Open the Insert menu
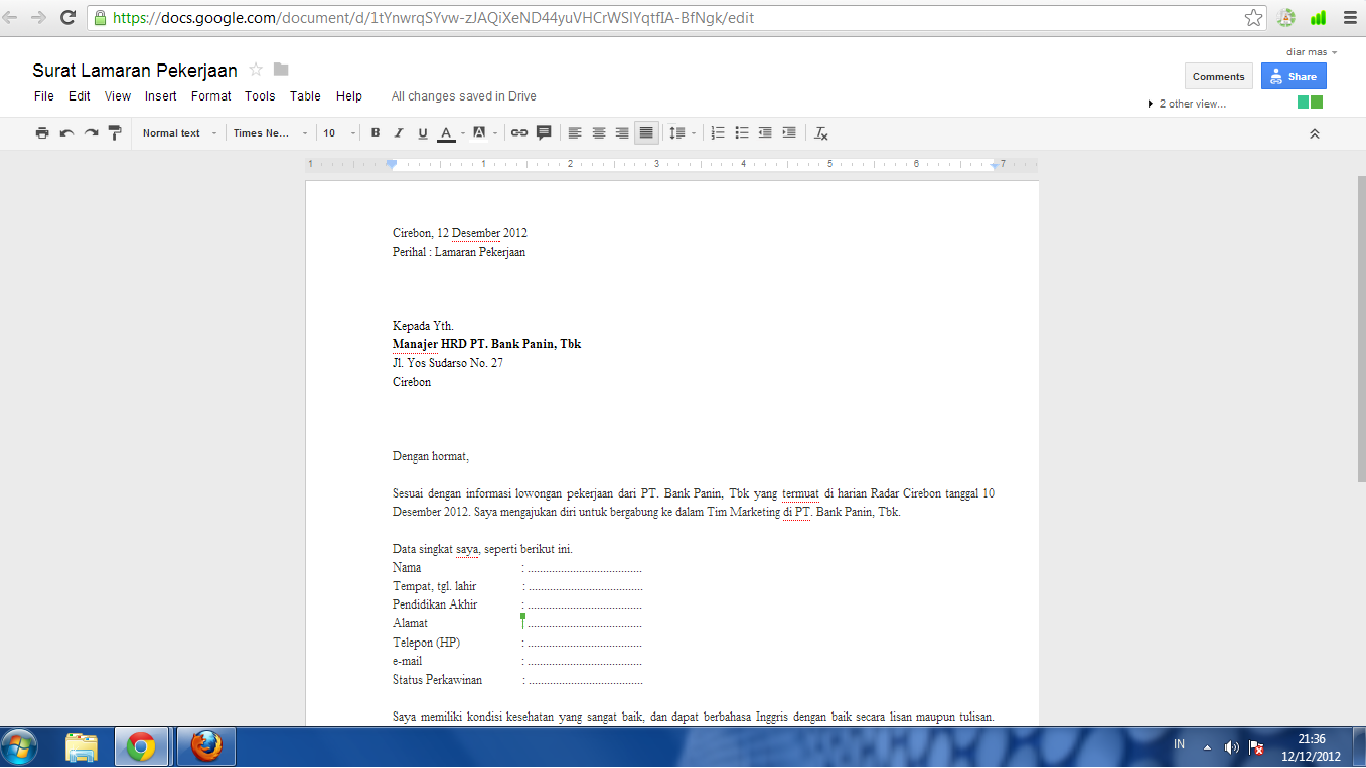The width and height of the screenshot is (1366, 768). pyautogui.click(x=160, y=96)
